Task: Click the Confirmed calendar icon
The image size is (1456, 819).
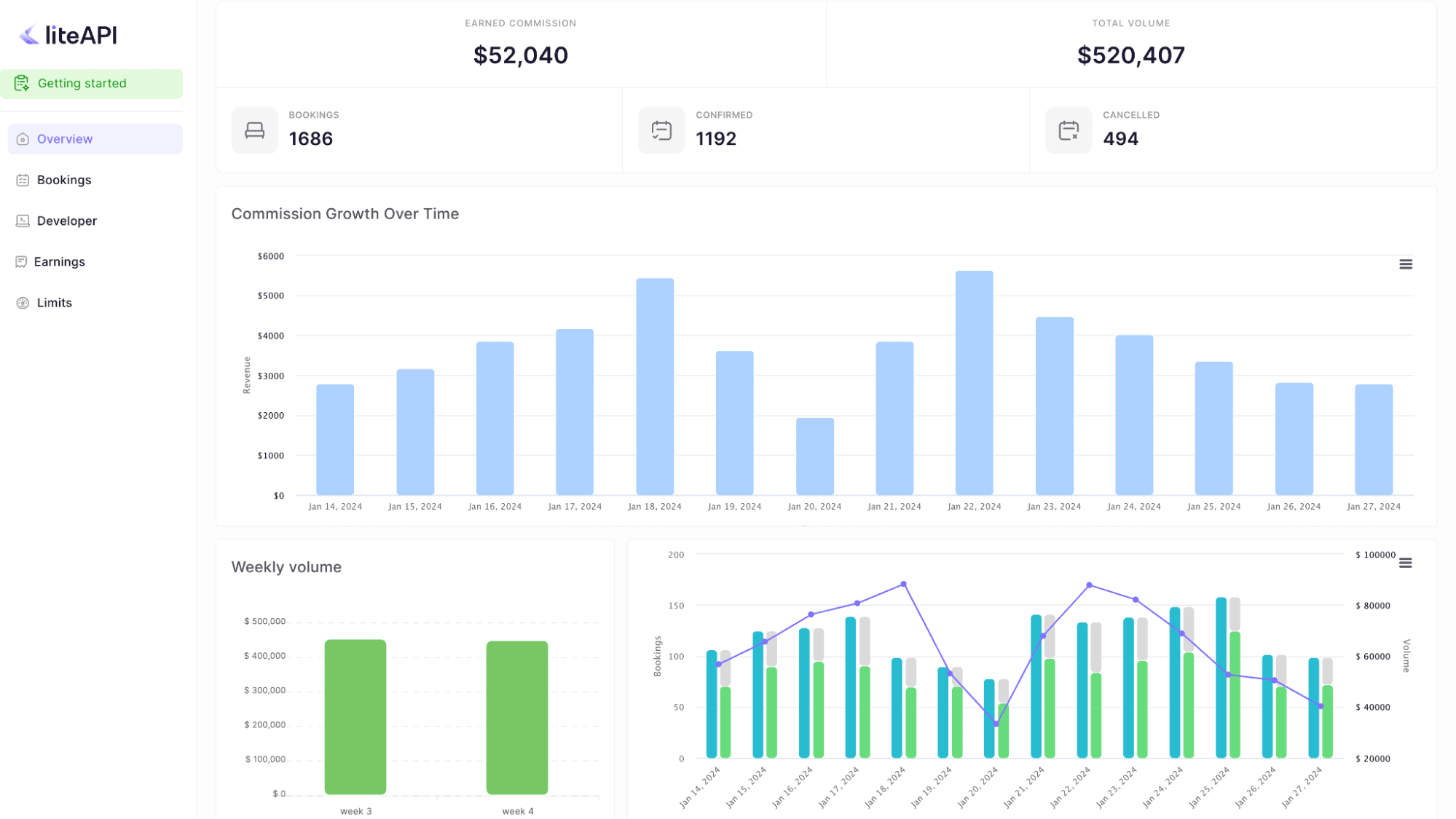Action: tap(661, 130)
